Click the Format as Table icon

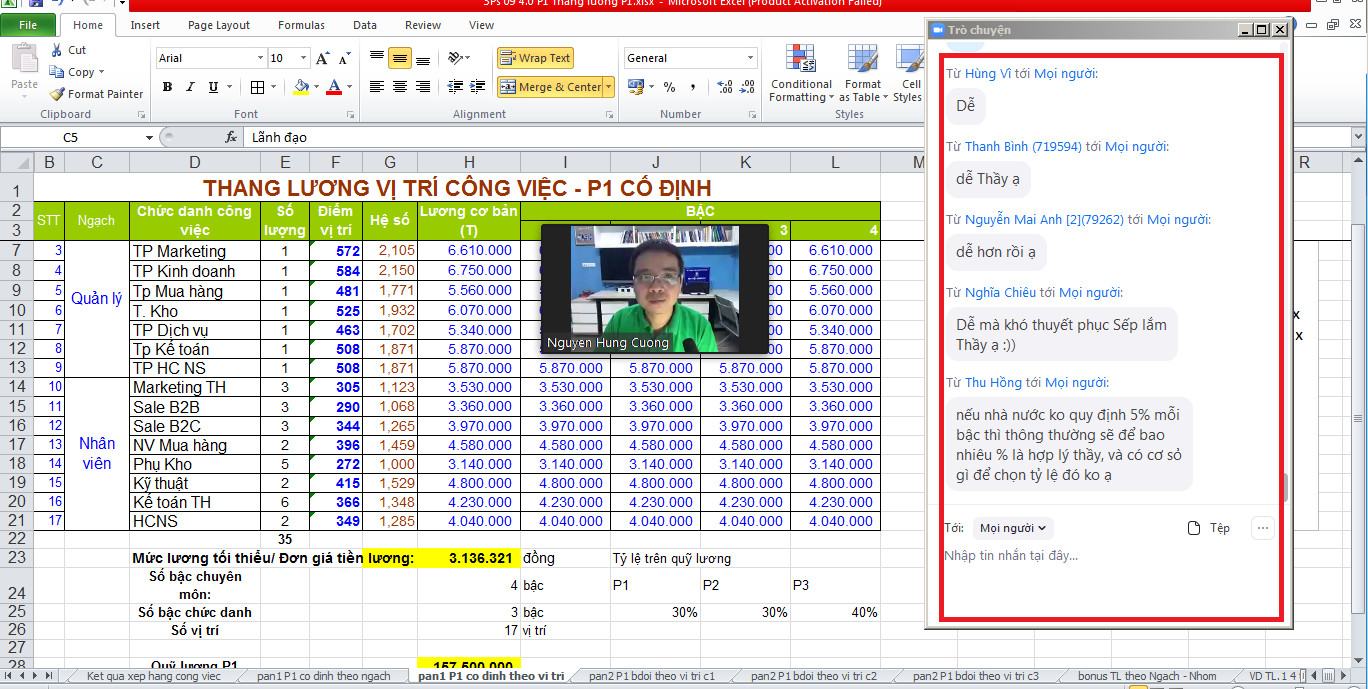(x=862, y=59)
